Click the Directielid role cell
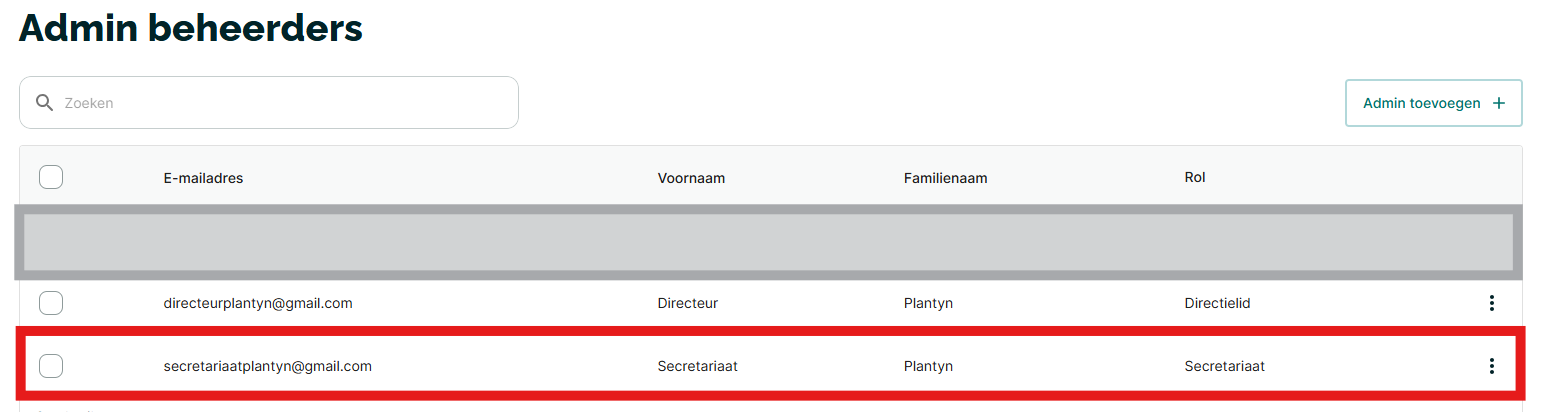The width and height of the screenshot is (1543, 412). click(1217, 303)
